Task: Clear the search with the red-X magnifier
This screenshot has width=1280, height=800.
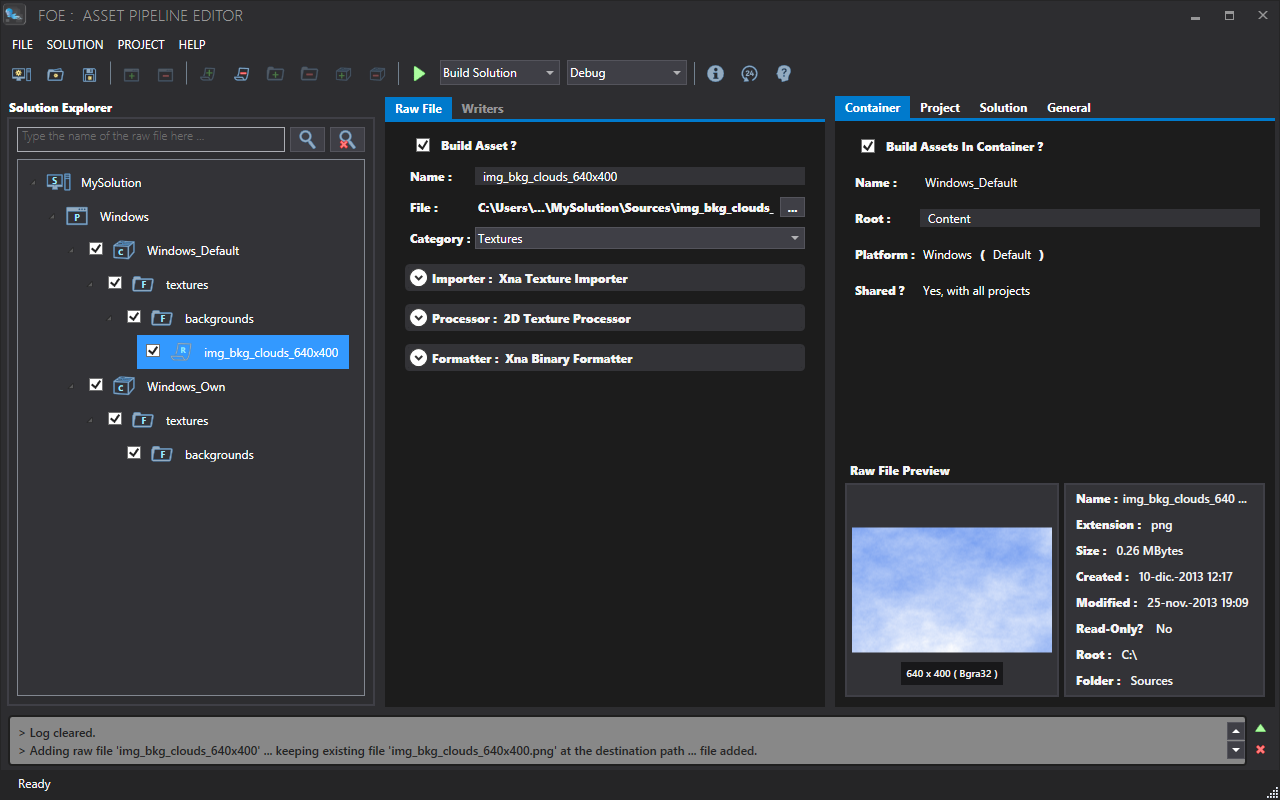Action: coord(347,139)
